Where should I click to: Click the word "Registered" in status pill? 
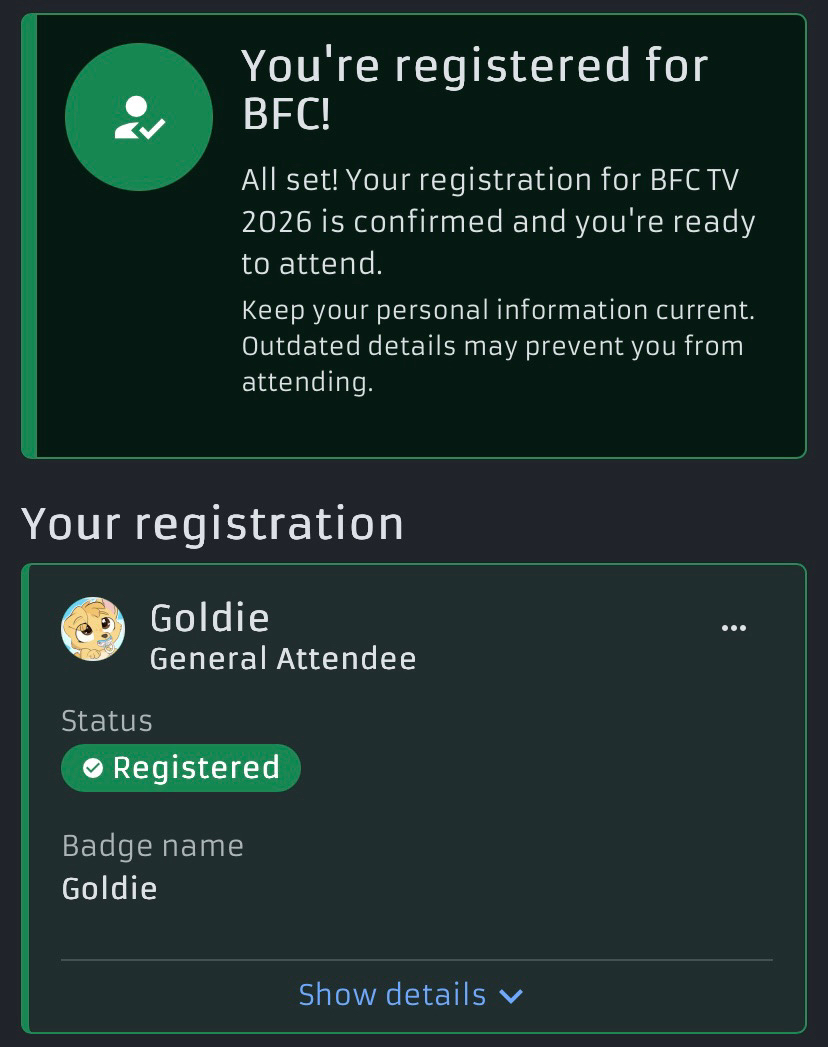(196, 768)
